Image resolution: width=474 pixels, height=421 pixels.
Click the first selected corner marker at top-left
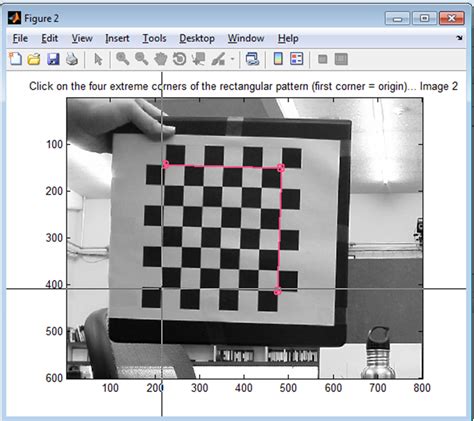(165, 164)
